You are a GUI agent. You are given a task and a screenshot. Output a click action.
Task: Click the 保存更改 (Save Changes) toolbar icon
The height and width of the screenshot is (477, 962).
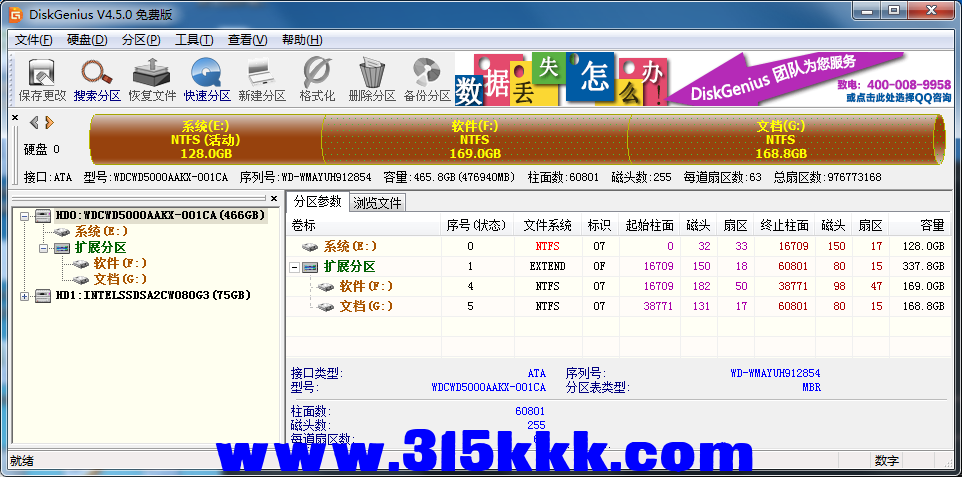click(42, 80)
